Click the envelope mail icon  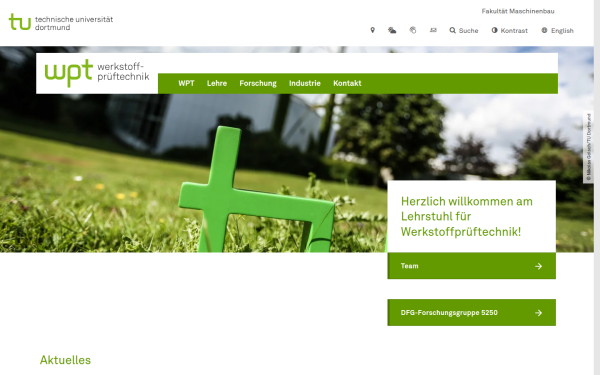[433, 30]
